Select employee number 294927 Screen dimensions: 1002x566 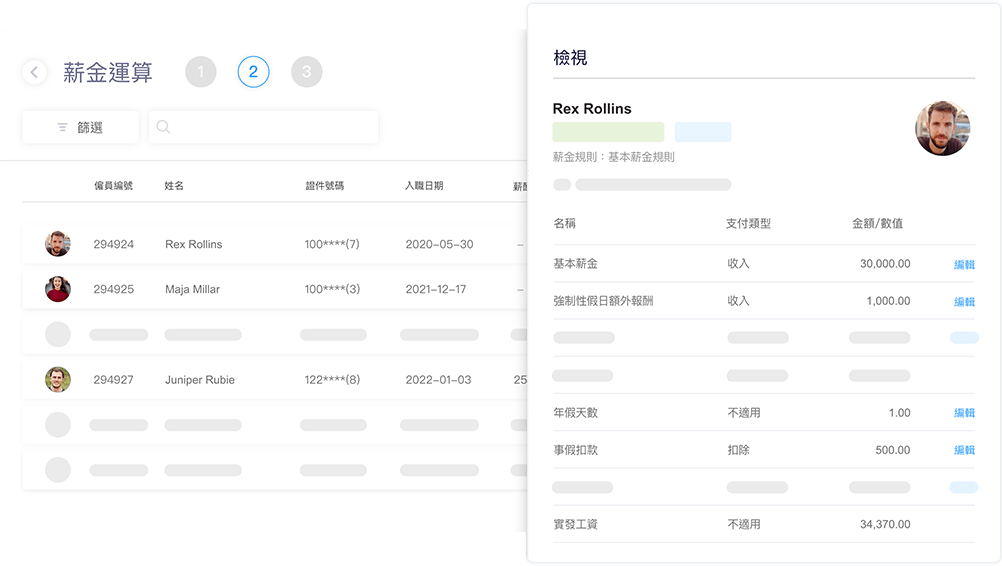tap(114, 379)
